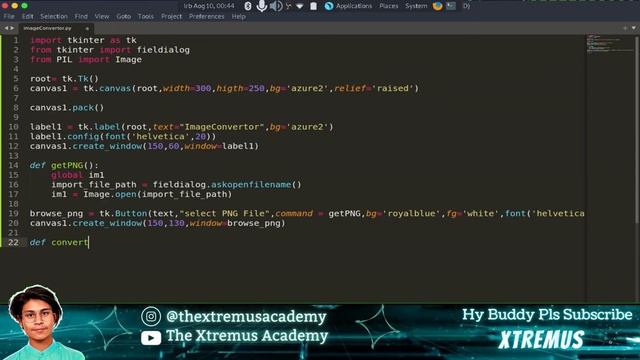Click the YouTube icon in the banner
This screenshot has width=640, height=360.
click(x=151, y=338)
